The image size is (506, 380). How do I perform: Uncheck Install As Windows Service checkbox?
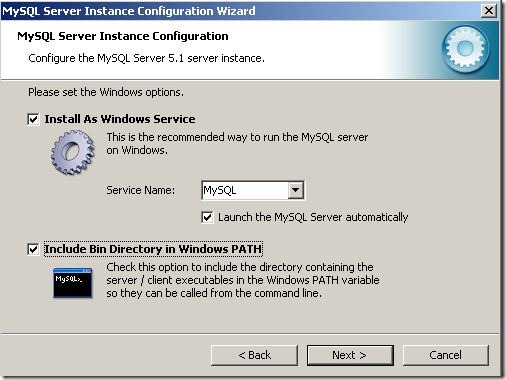pos(33,119)
